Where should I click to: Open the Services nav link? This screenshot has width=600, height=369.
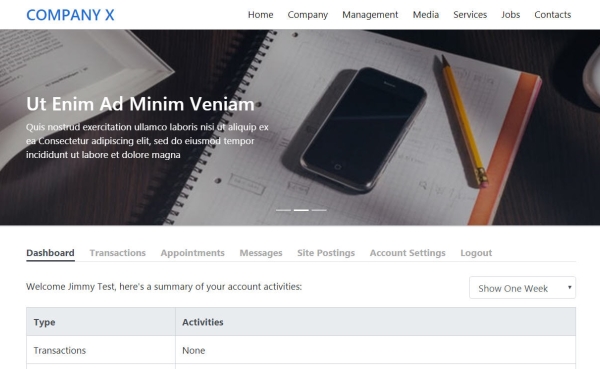click(470, 15)
